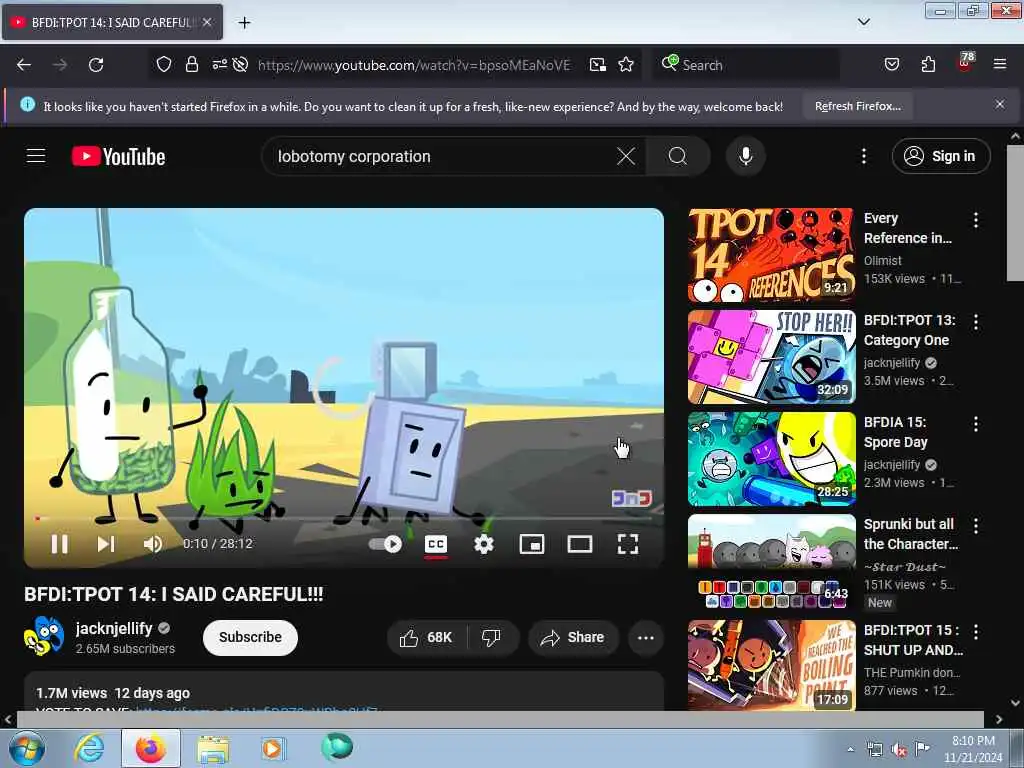Screen dimensions: 1024x768
Task: Enter fullscreen mode
Action: click(628, 544)
